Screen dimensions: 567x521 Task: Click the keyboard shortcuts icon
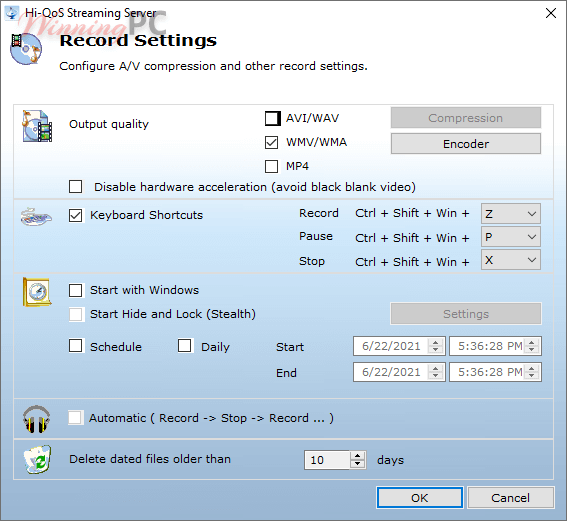(x=36, y=217)
